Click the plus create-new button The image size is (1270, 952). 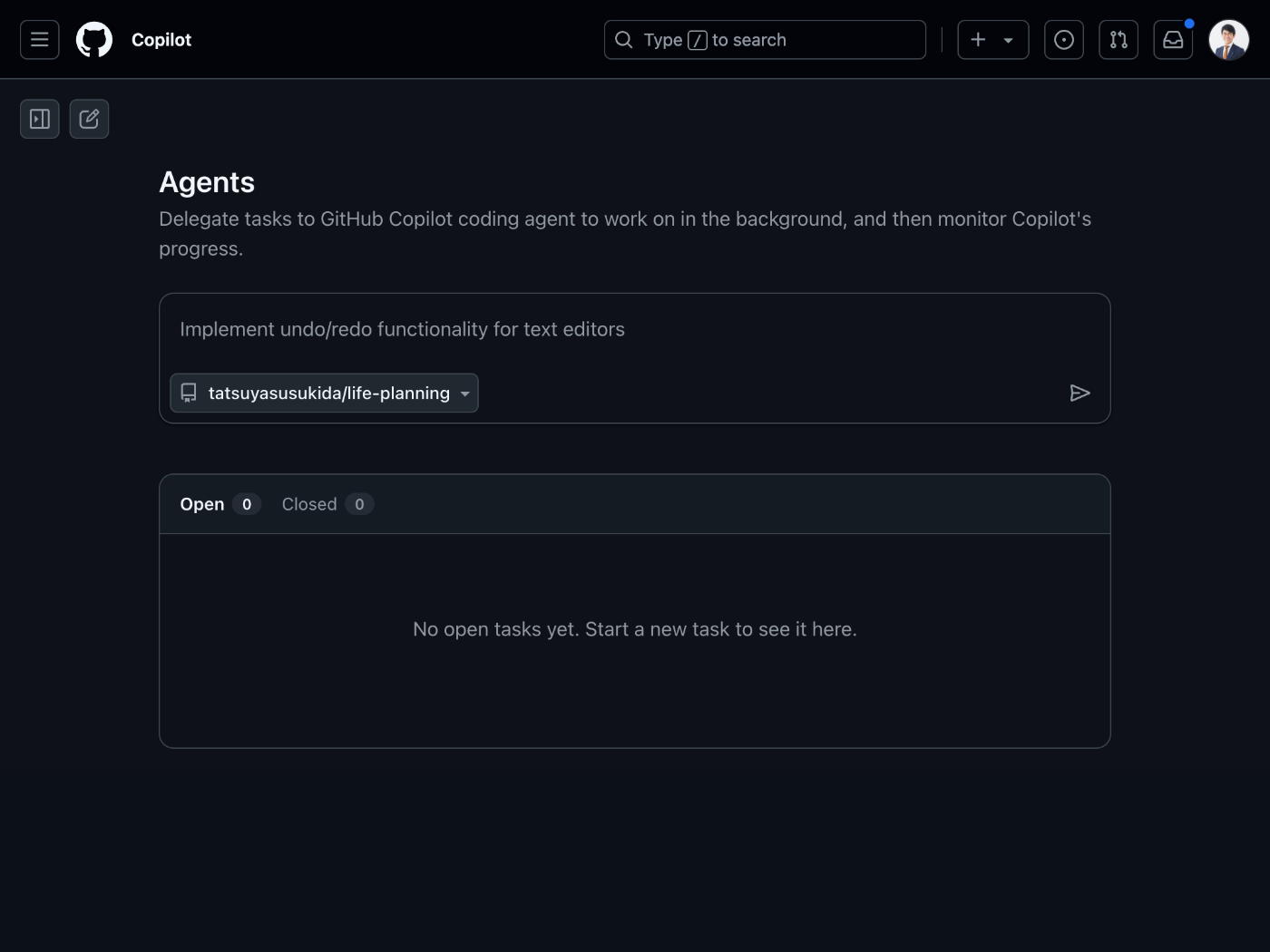[978, 40]
